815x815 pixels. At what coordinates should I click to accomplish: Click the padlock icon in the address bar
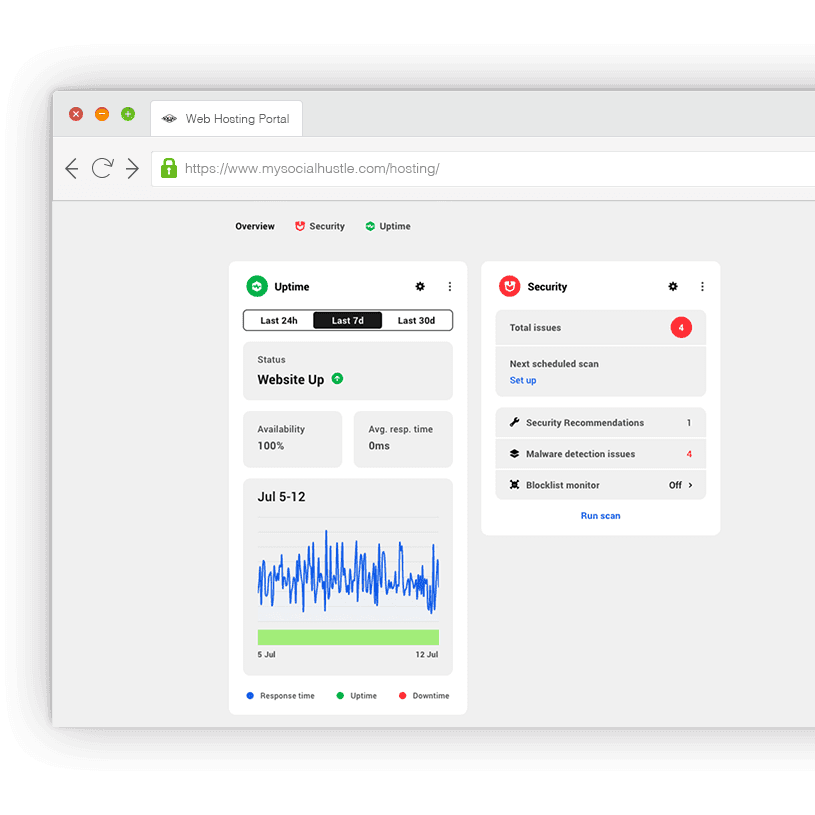[168, 168]
